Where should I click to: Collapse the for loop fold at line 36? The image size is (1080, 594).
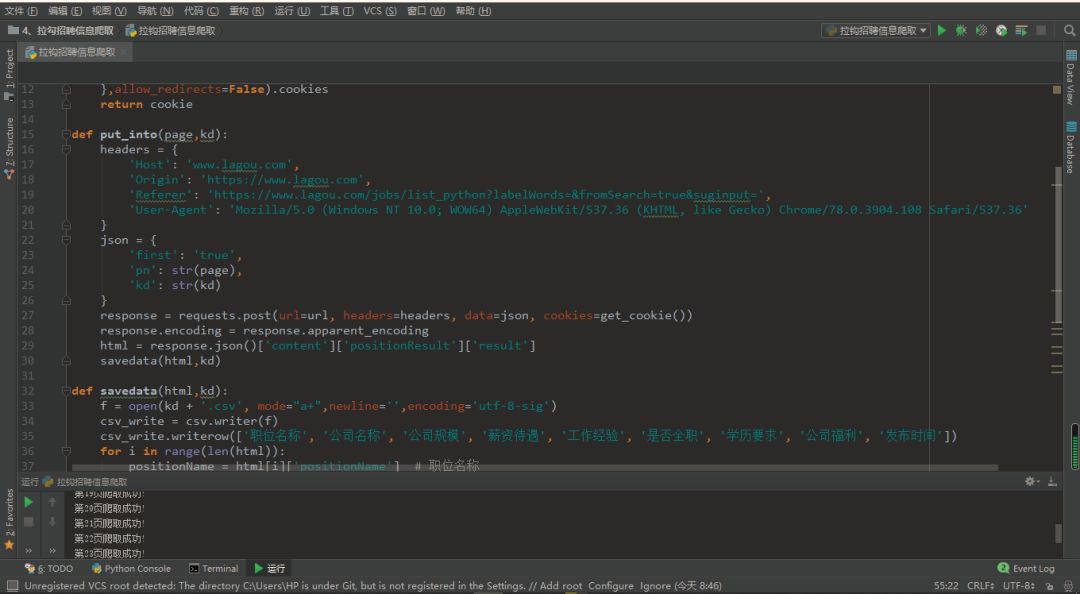(66, 451)
